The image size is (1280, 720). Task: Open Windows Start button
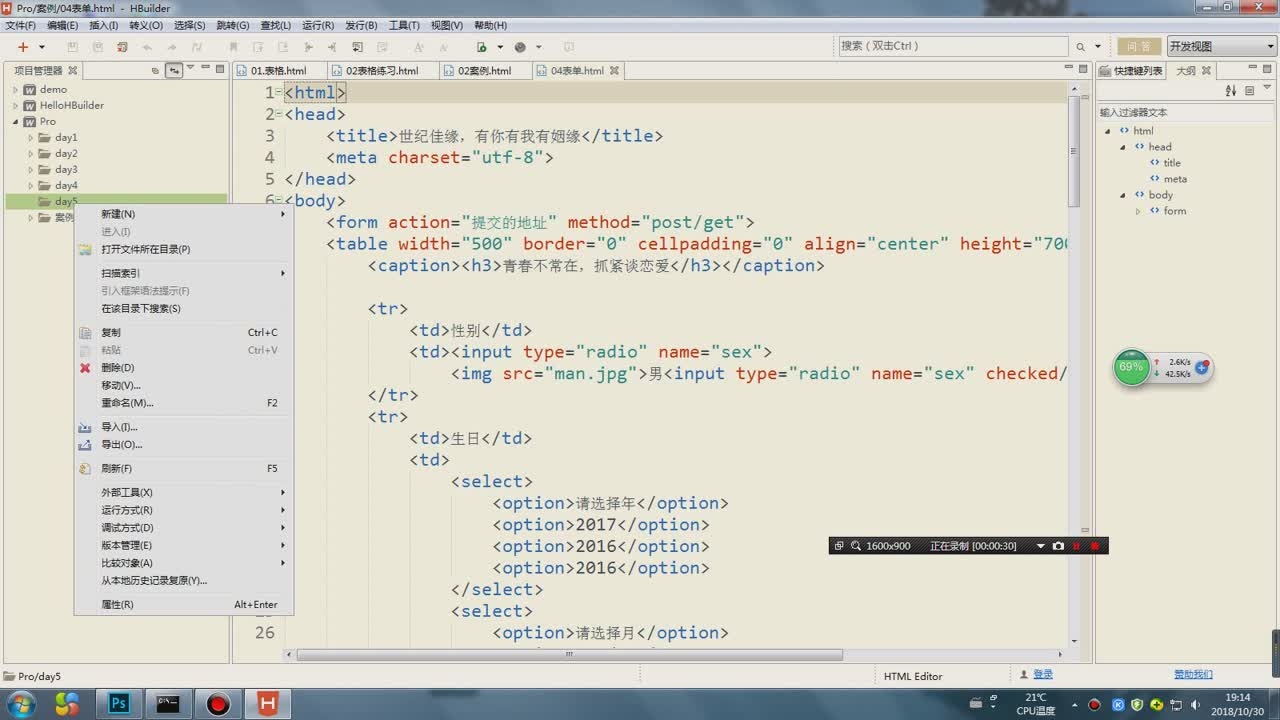pyautogui.click(x=20, y=704)
